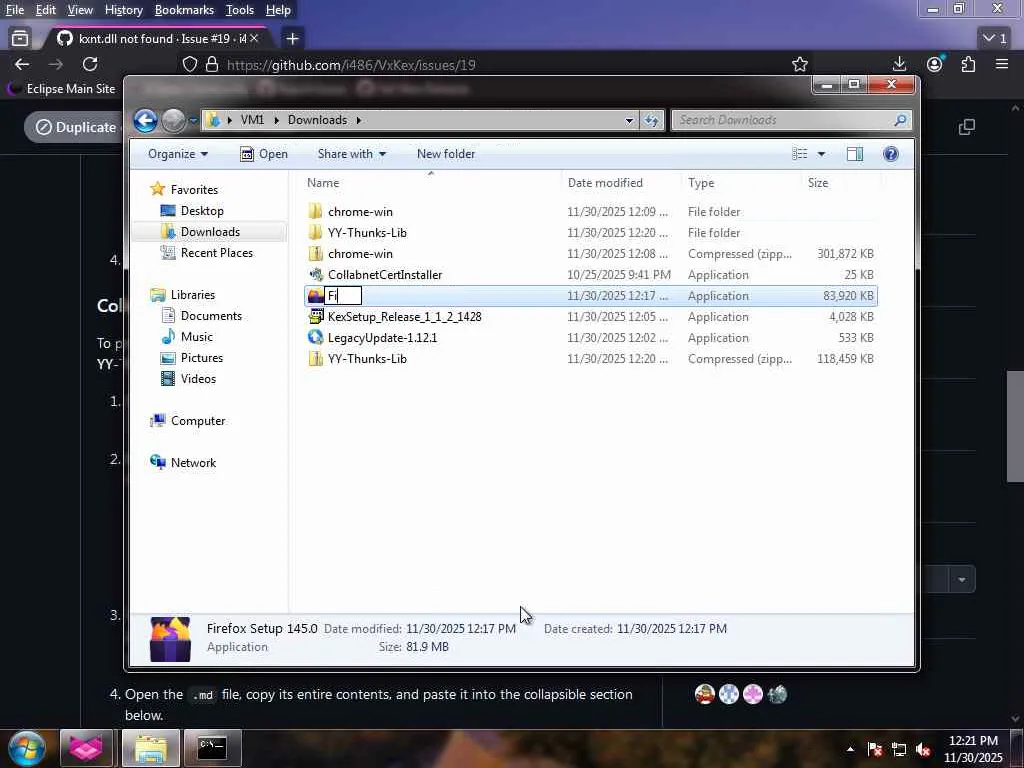Screen dimensions: 1024x768
Task: Click VM1 in the address breadcrumb
Action: click(252, 120)
